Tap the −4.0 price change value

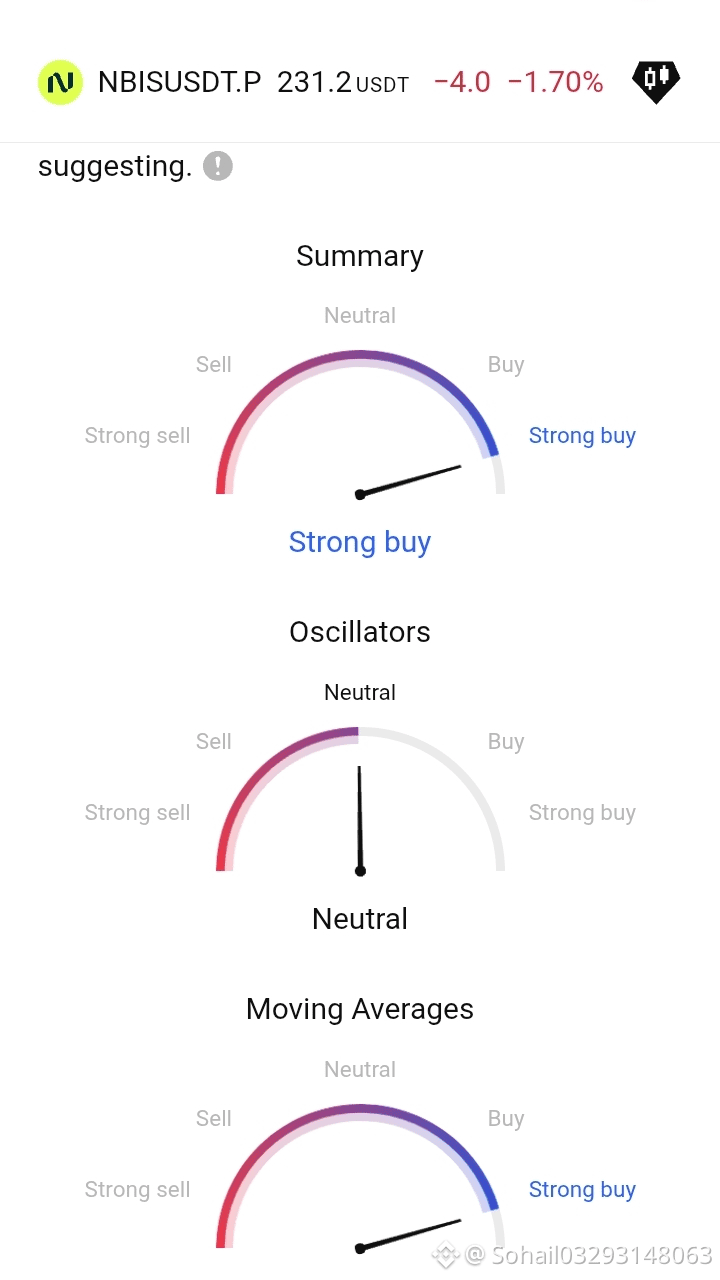pyautogui.click(x=462, y=82)
